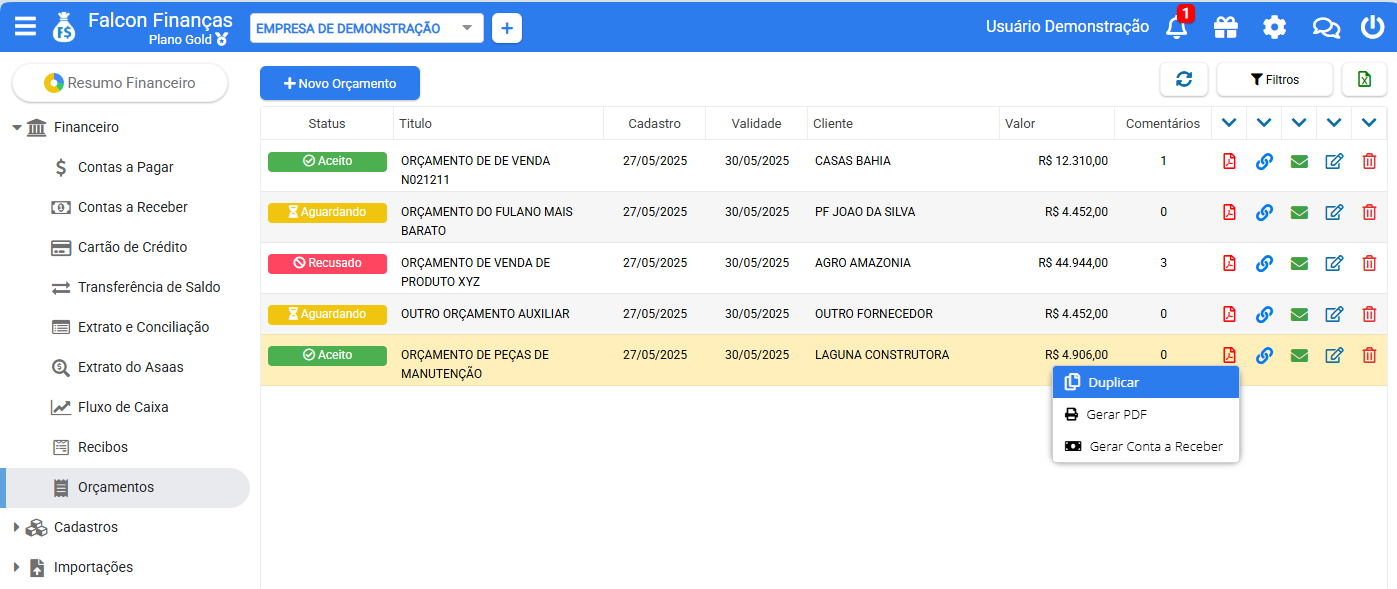Copy link icon for AGRO AMAZONIA budget

[1264, 263]
